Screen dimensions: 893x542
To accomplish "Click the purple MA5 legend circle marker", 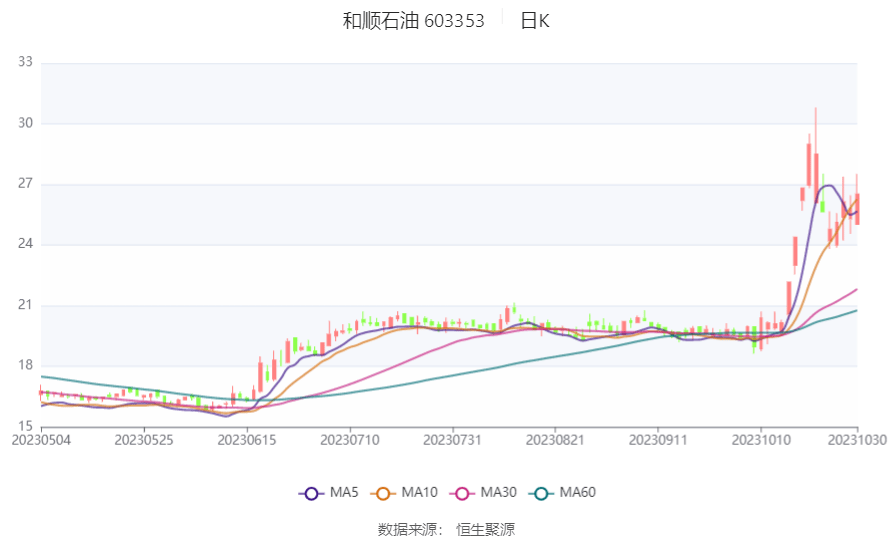I will 311,493.
